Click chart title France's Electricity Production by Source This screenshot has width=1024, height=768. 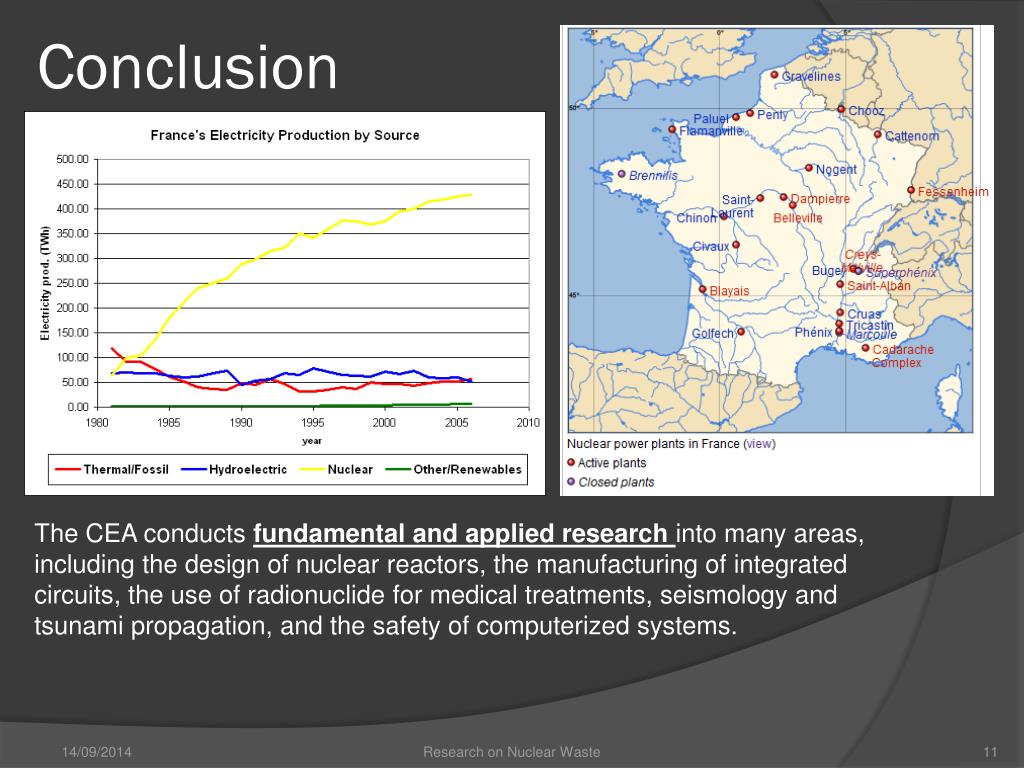pyautogui.click(x=285, y=135)
